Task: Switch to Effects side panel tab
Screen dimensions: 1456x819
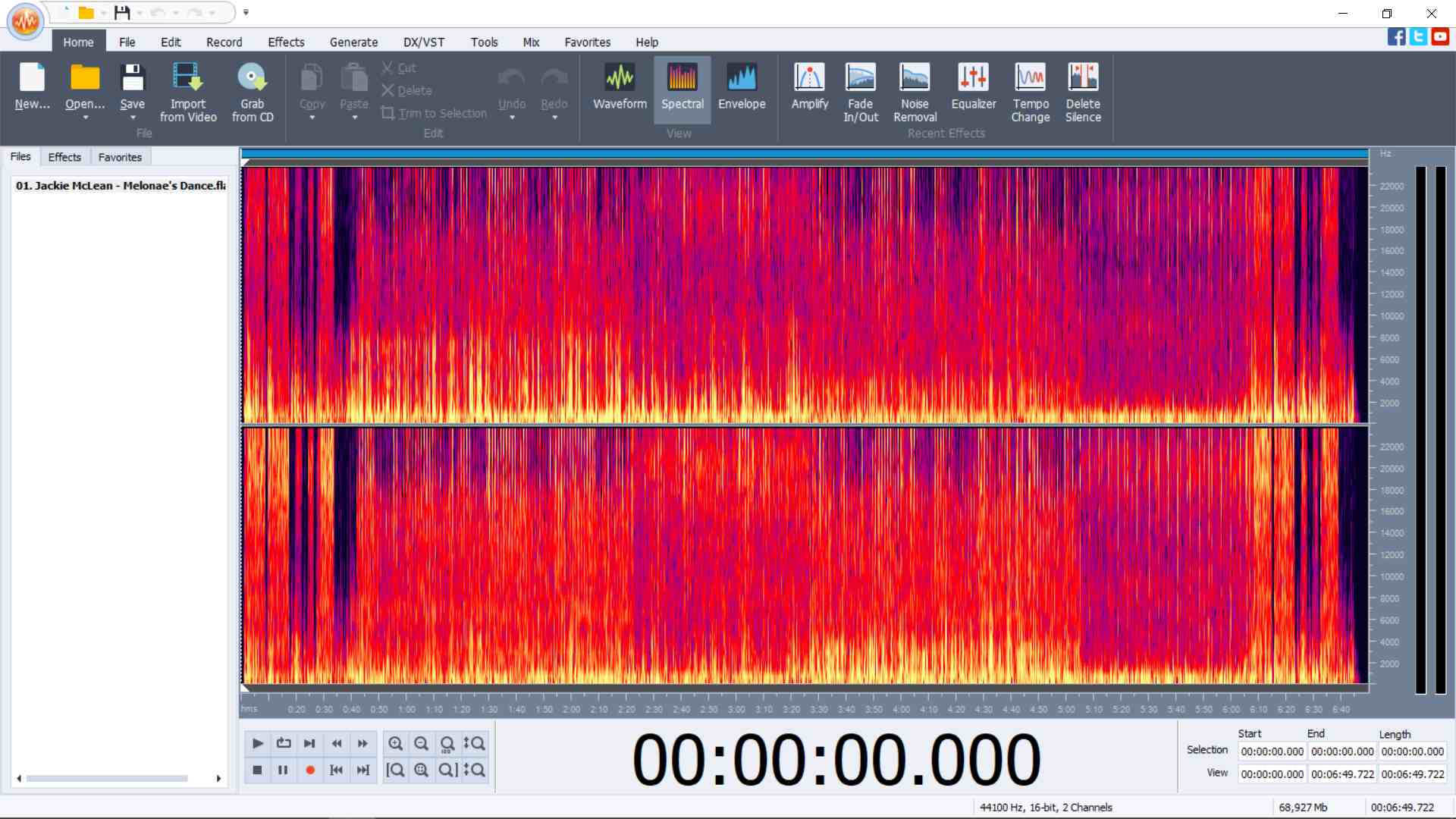Action: [x=64, y=157]
